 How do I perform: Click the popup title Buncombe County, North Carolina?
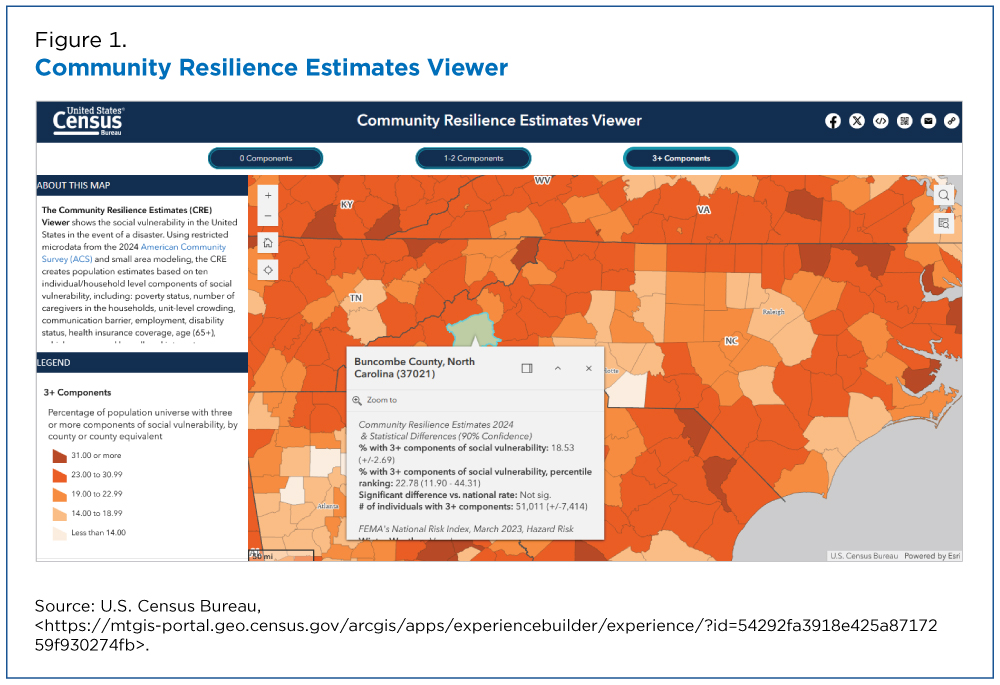coord(415,368)
